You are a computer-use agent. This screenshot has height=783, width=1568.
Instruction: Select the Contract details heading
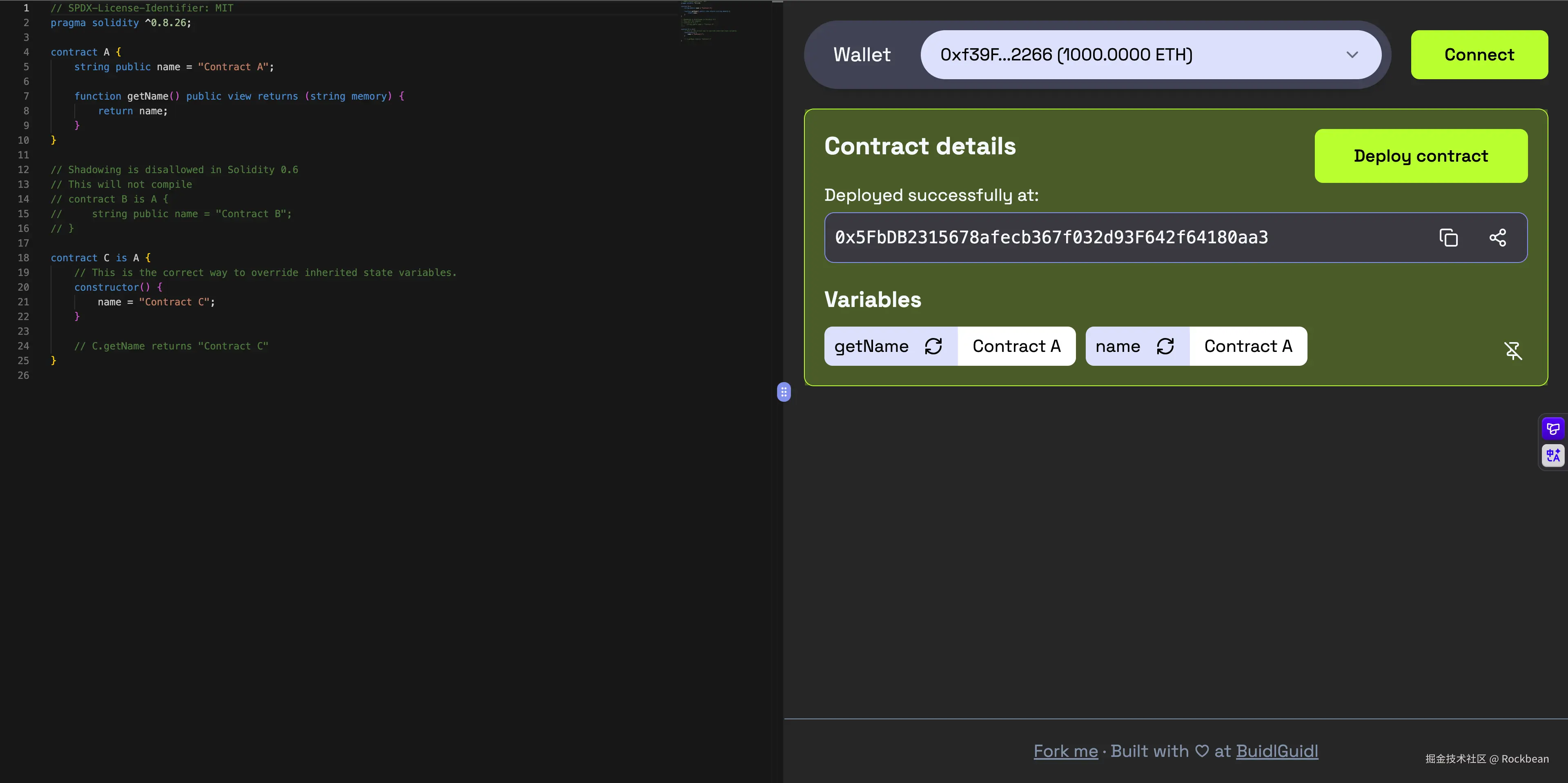point(920,145)
